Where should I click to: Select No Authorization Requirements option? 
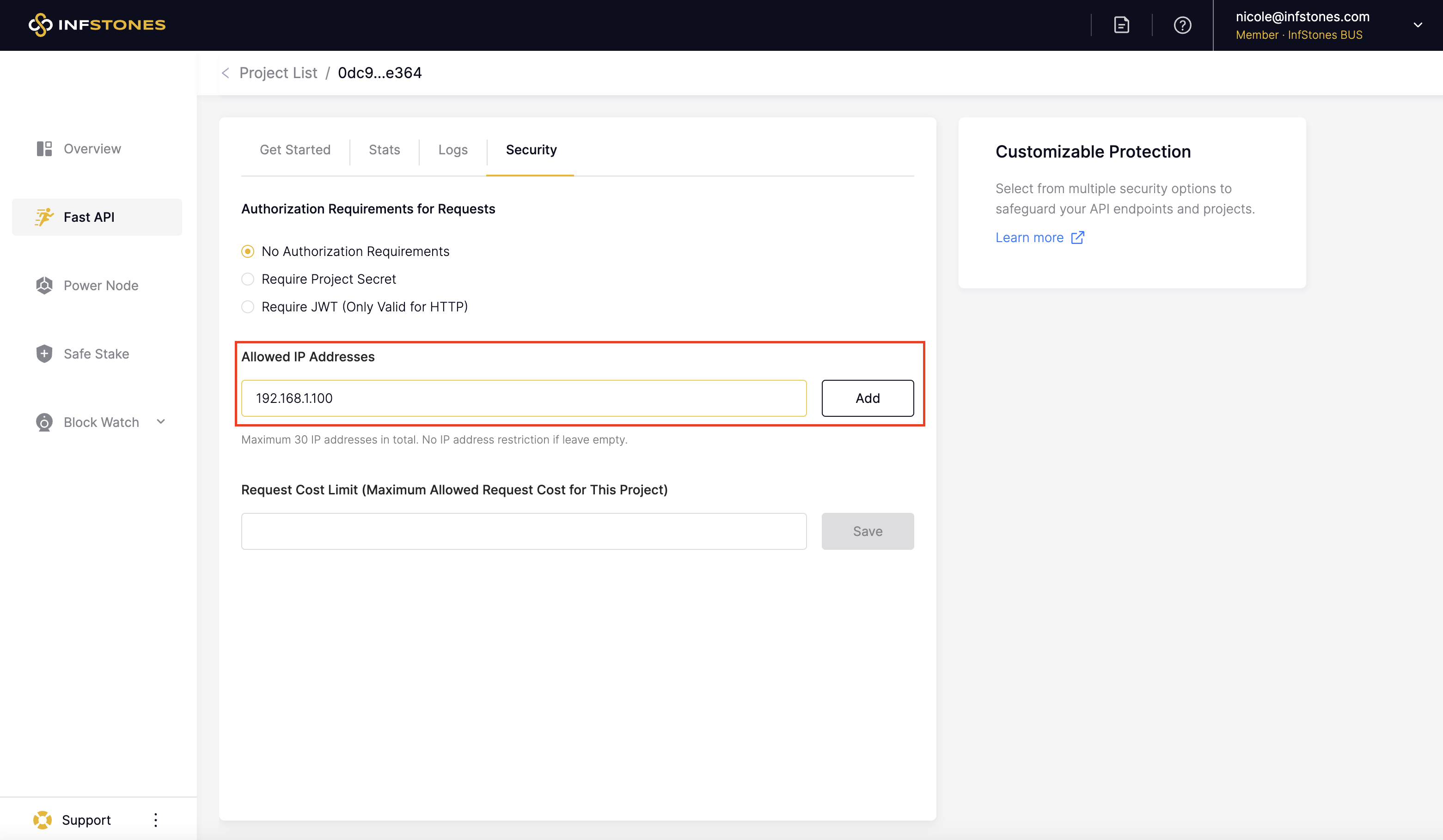click(x=248, y=251)
